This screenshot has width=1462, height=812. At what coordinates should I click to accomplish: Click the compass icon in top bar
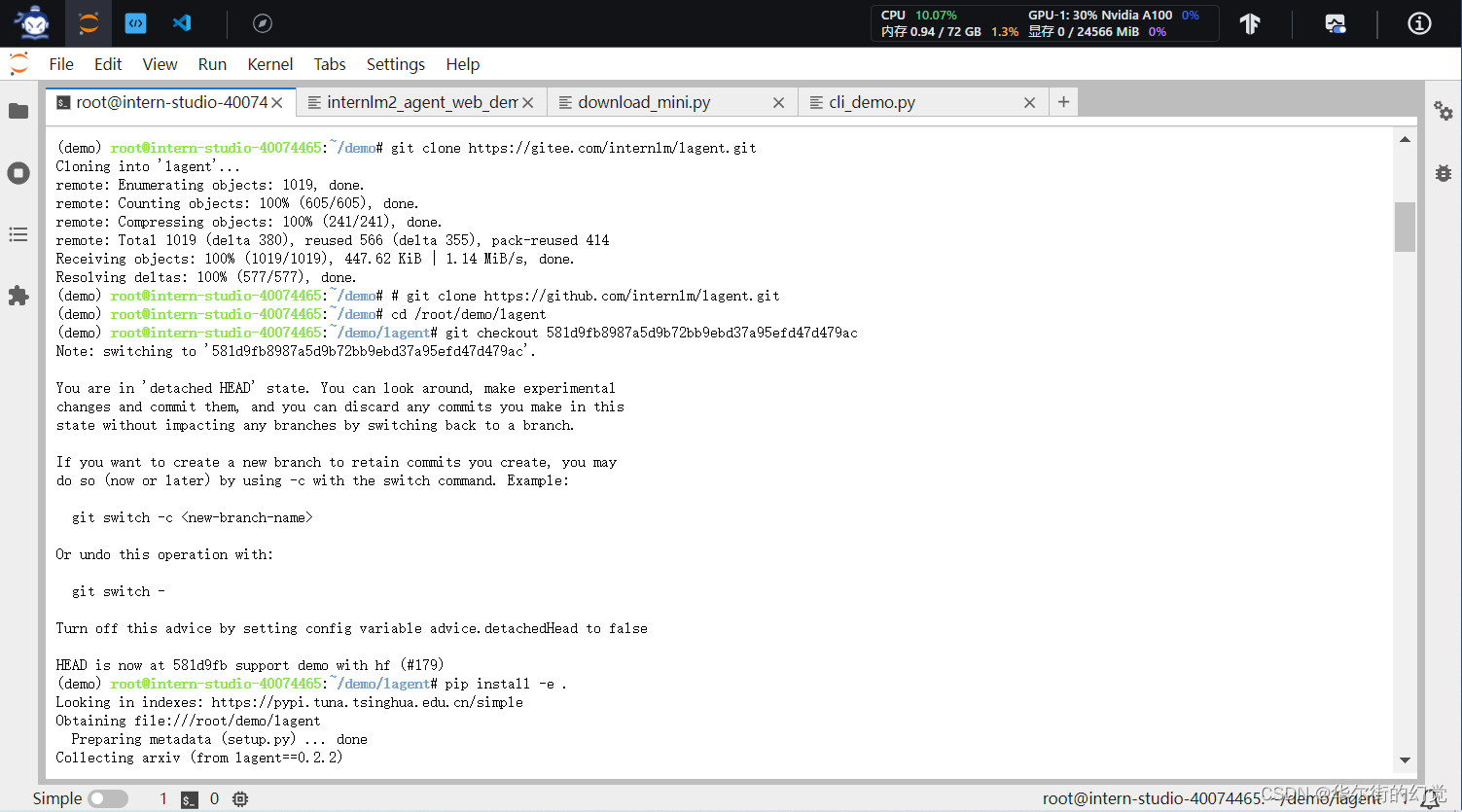pos(263,23)
